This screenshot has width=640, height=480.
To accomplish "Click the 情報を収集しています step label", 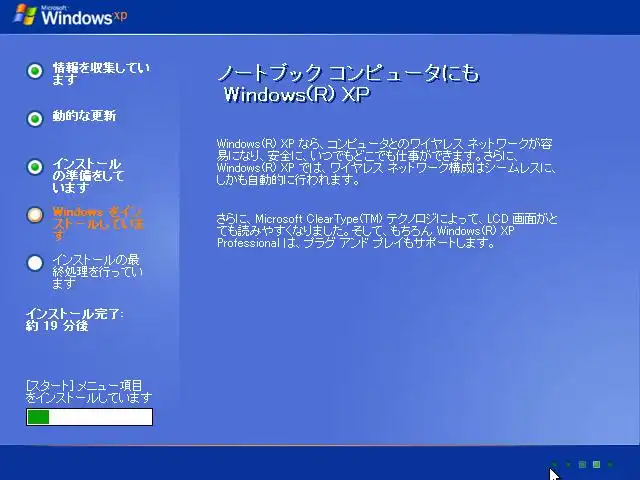I will tap(101, 74).
